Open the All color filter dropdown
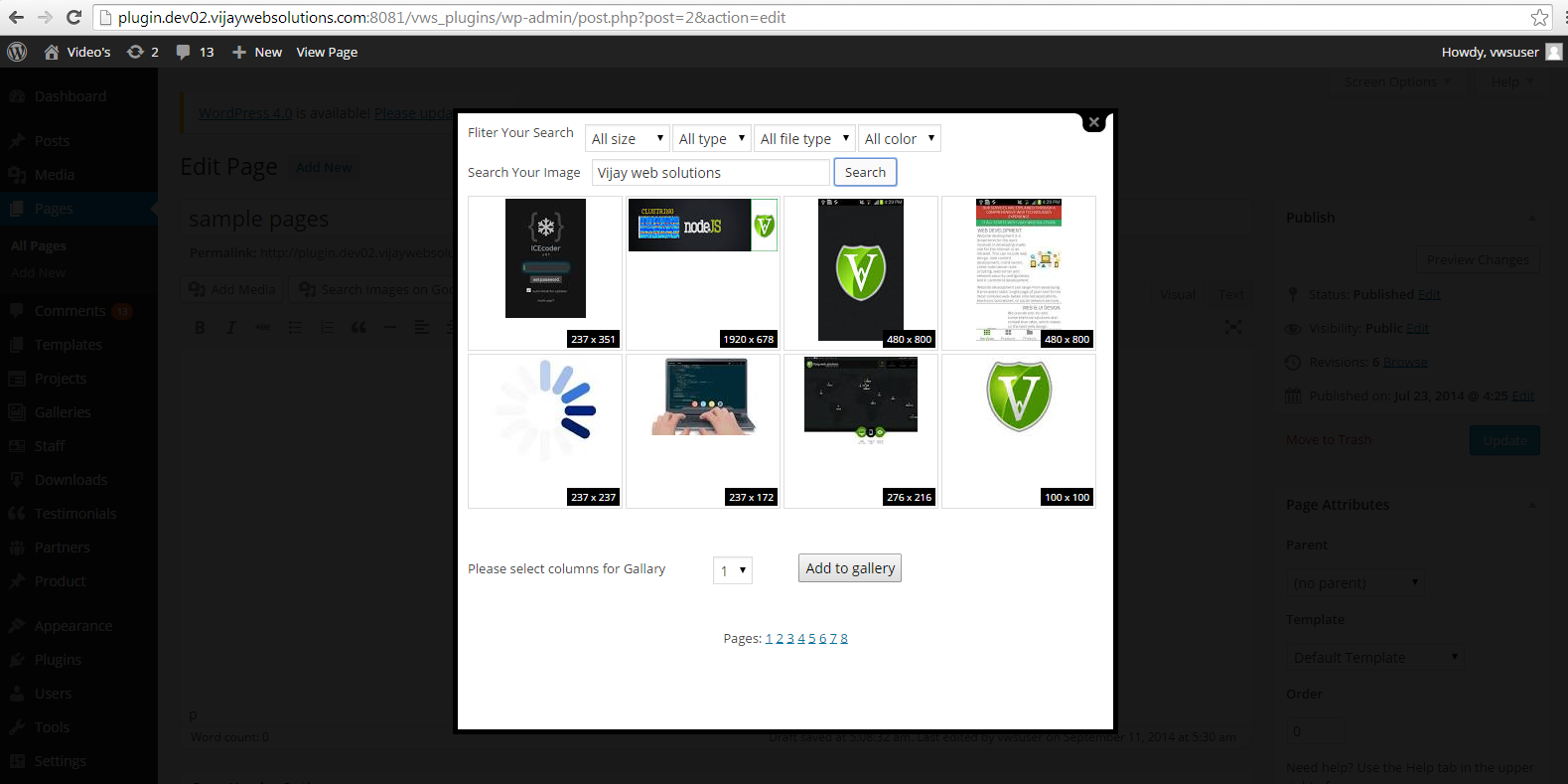This screenshot has width=1568, height=784. (x=899, y=139)
